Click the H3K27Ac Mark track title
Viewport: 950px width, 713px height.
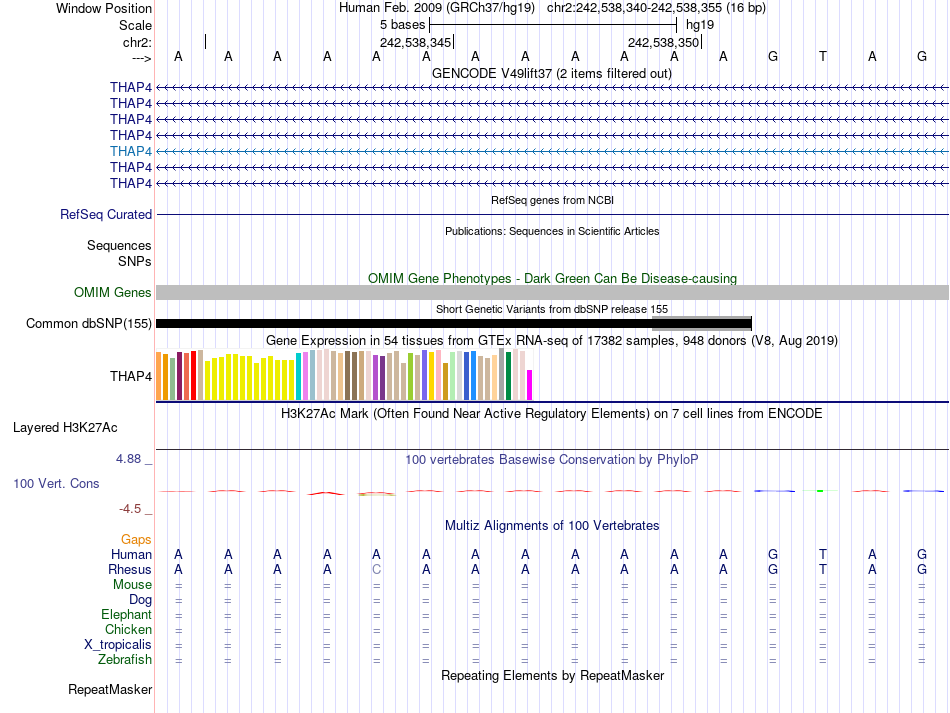pos(552,414)
